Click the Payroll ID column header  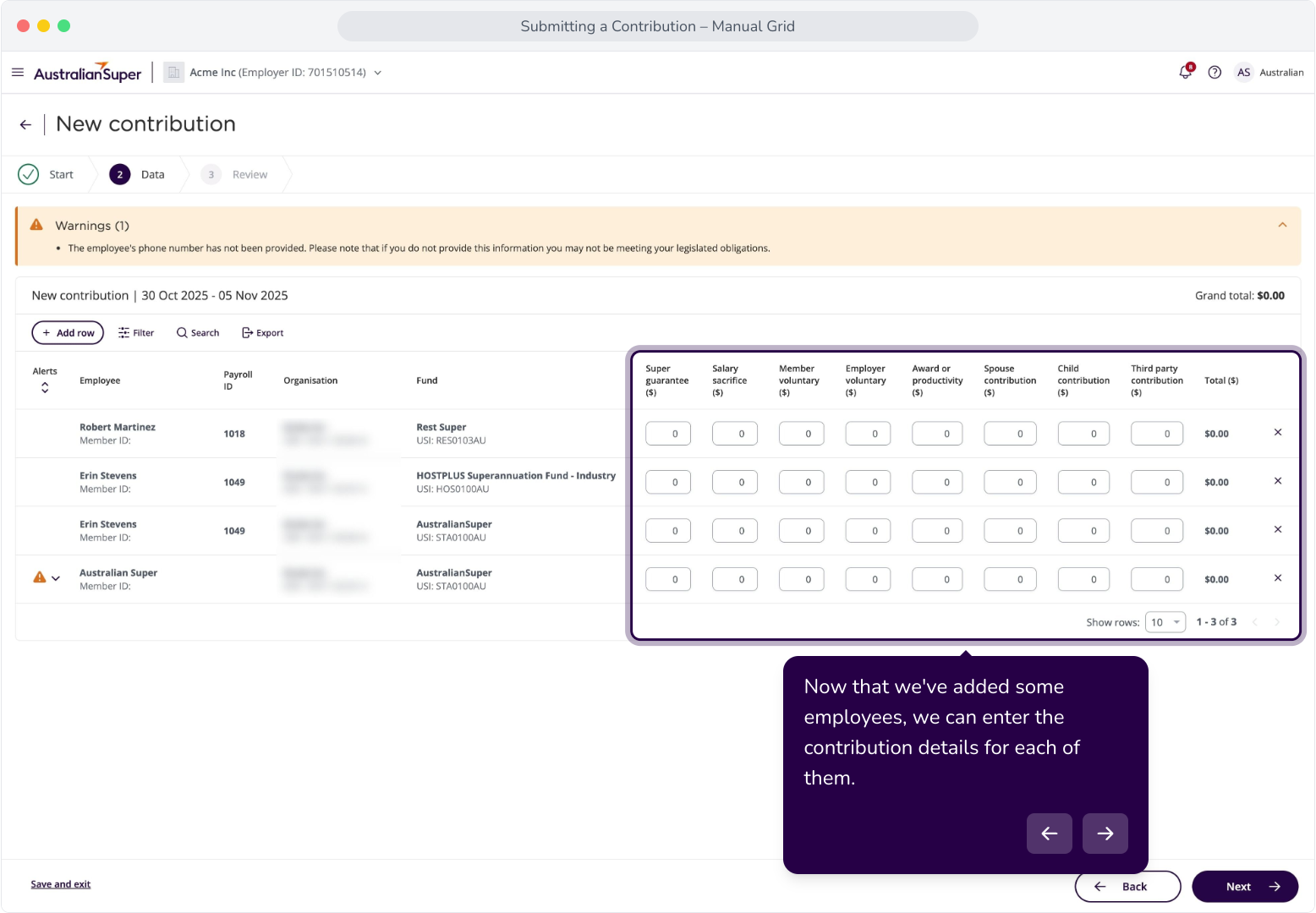coord(238,380)
